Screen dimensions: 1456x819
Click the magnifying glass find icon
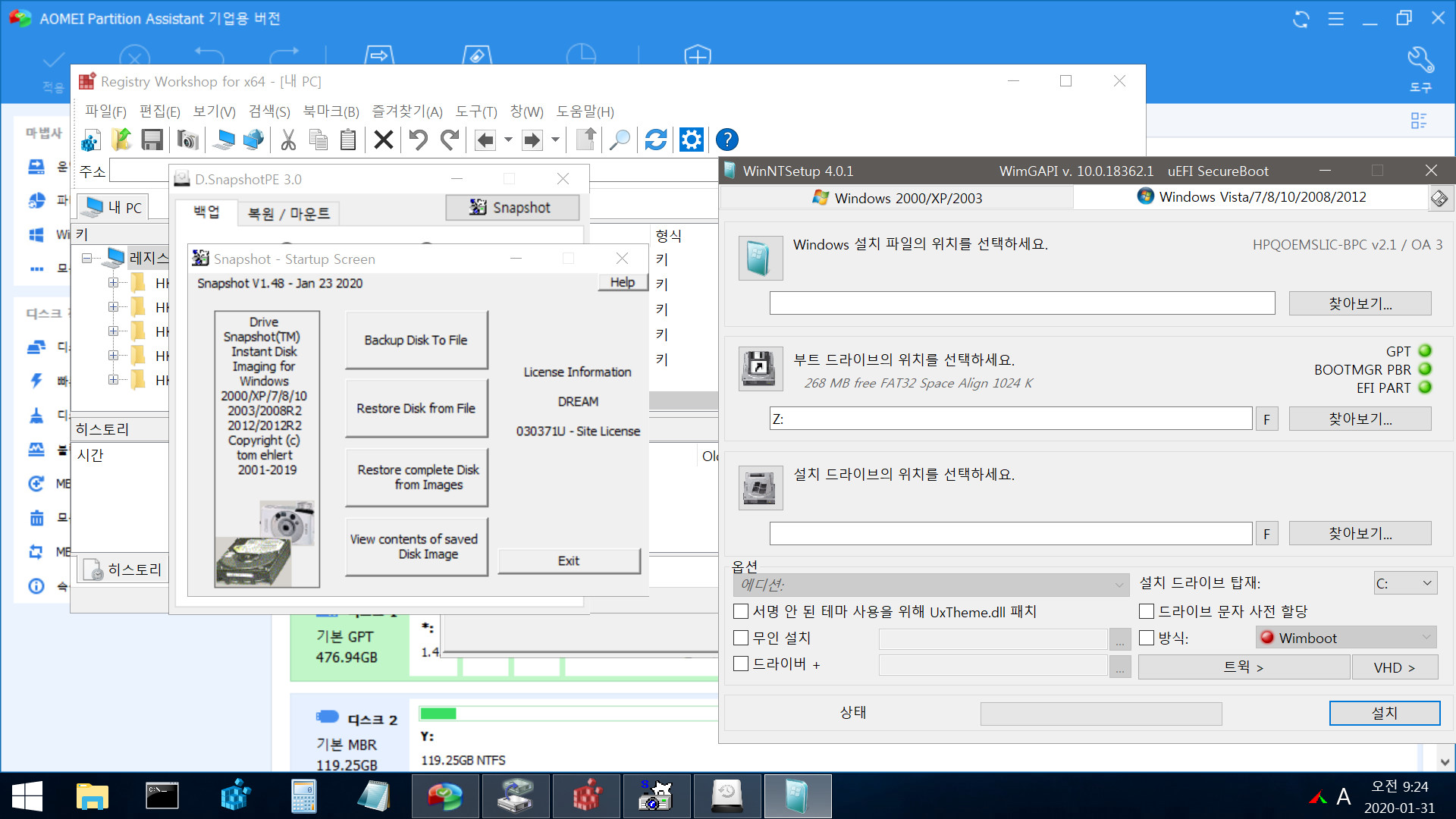pos(620,140)
